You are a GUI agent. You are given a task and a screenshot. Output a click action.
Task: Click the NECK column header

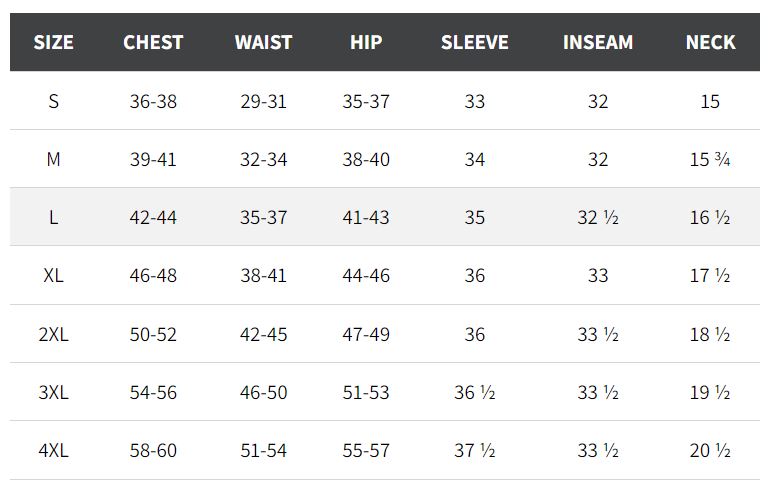tap(710, 42)
